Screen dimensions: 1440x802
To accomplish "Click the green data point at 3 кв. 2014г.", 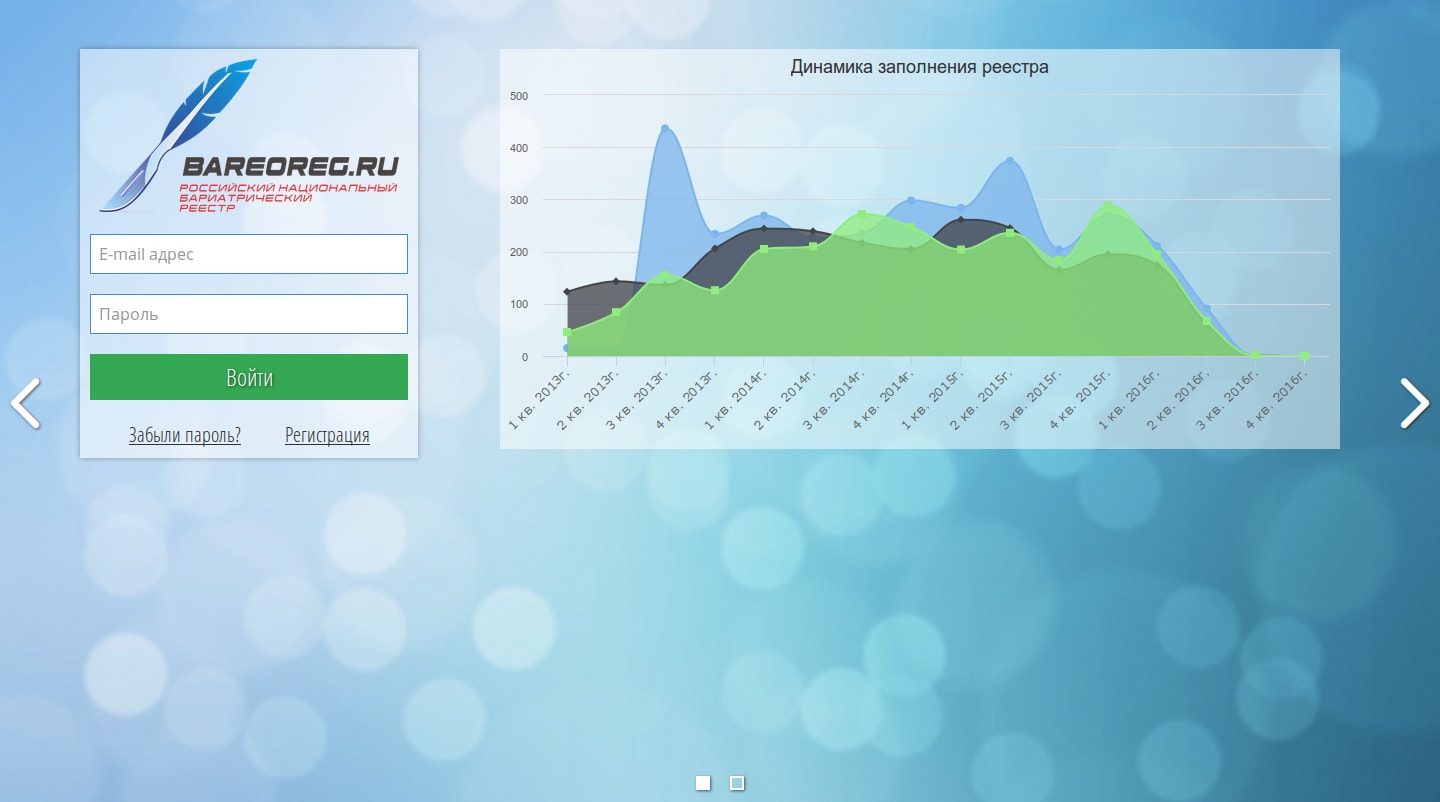I will (x=862, y=215).
